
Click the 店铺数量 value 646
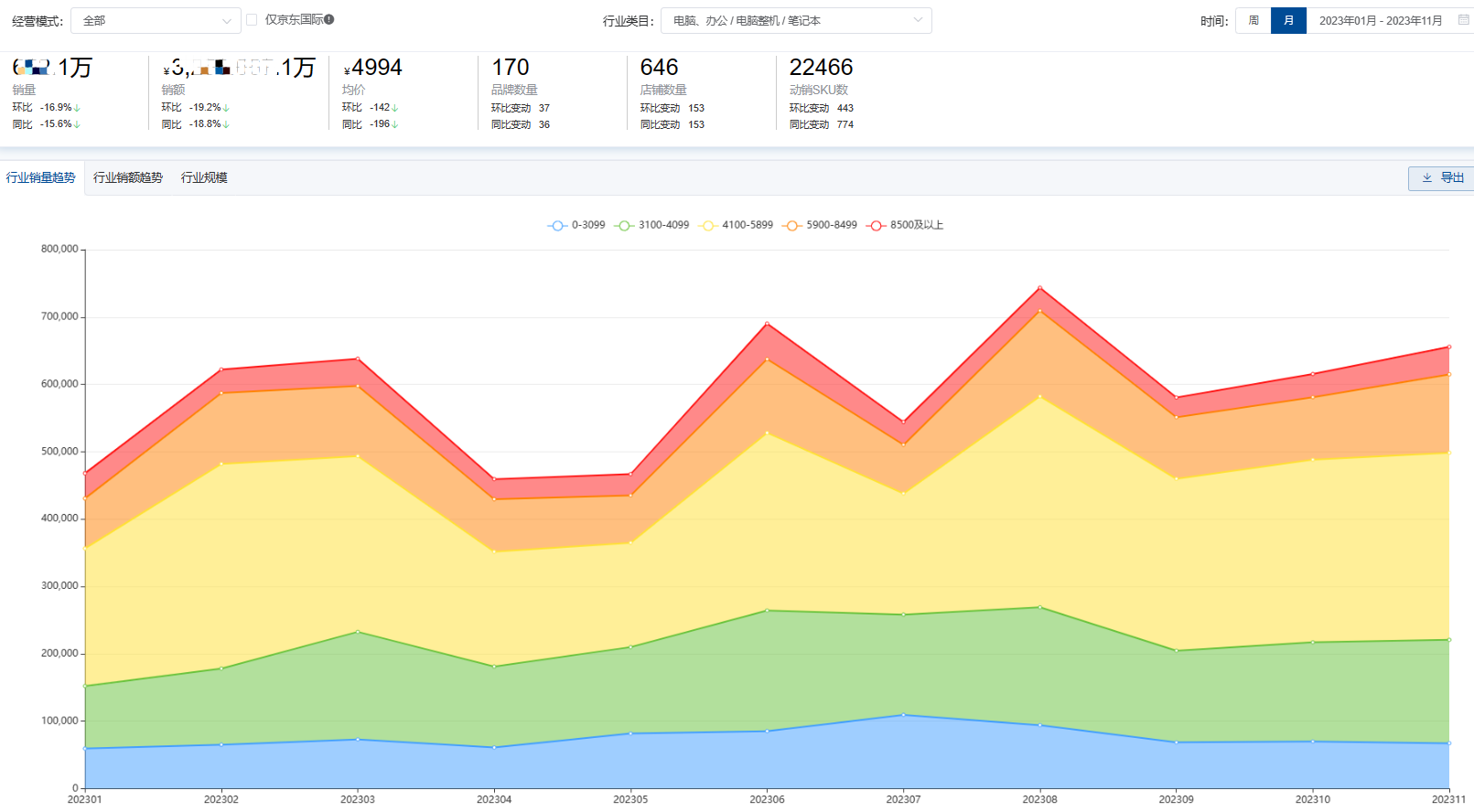tap(659, 68)
